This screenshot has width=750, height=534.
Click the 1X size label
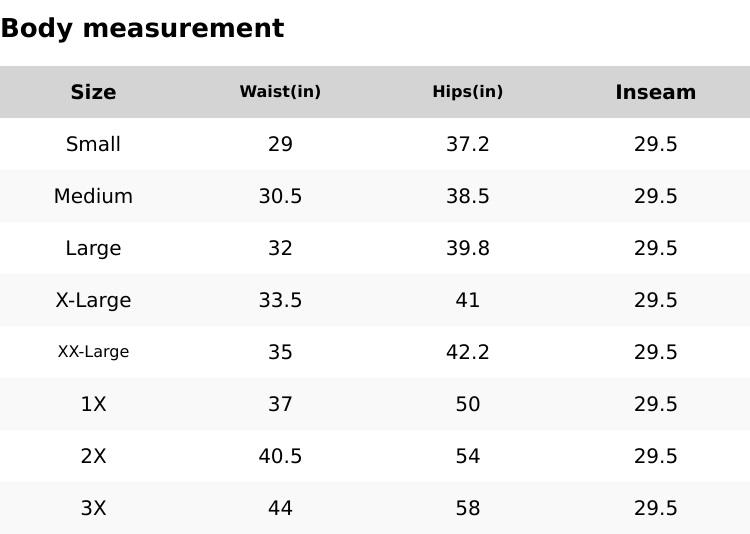tap(93, 404)
